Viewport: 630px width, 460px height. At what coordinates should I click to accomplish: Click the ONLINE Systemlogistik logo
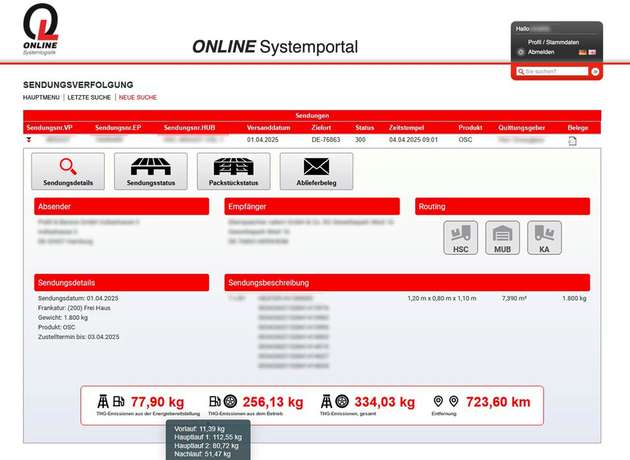click(40, 29)
